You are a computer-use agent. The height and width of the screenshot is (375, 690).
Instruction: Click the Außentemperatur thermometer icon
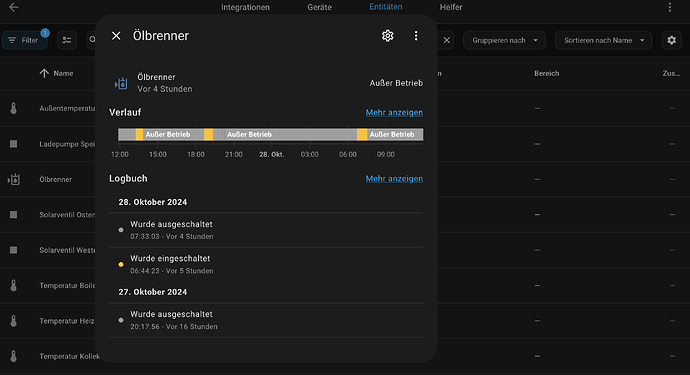[x=14, y=108]
